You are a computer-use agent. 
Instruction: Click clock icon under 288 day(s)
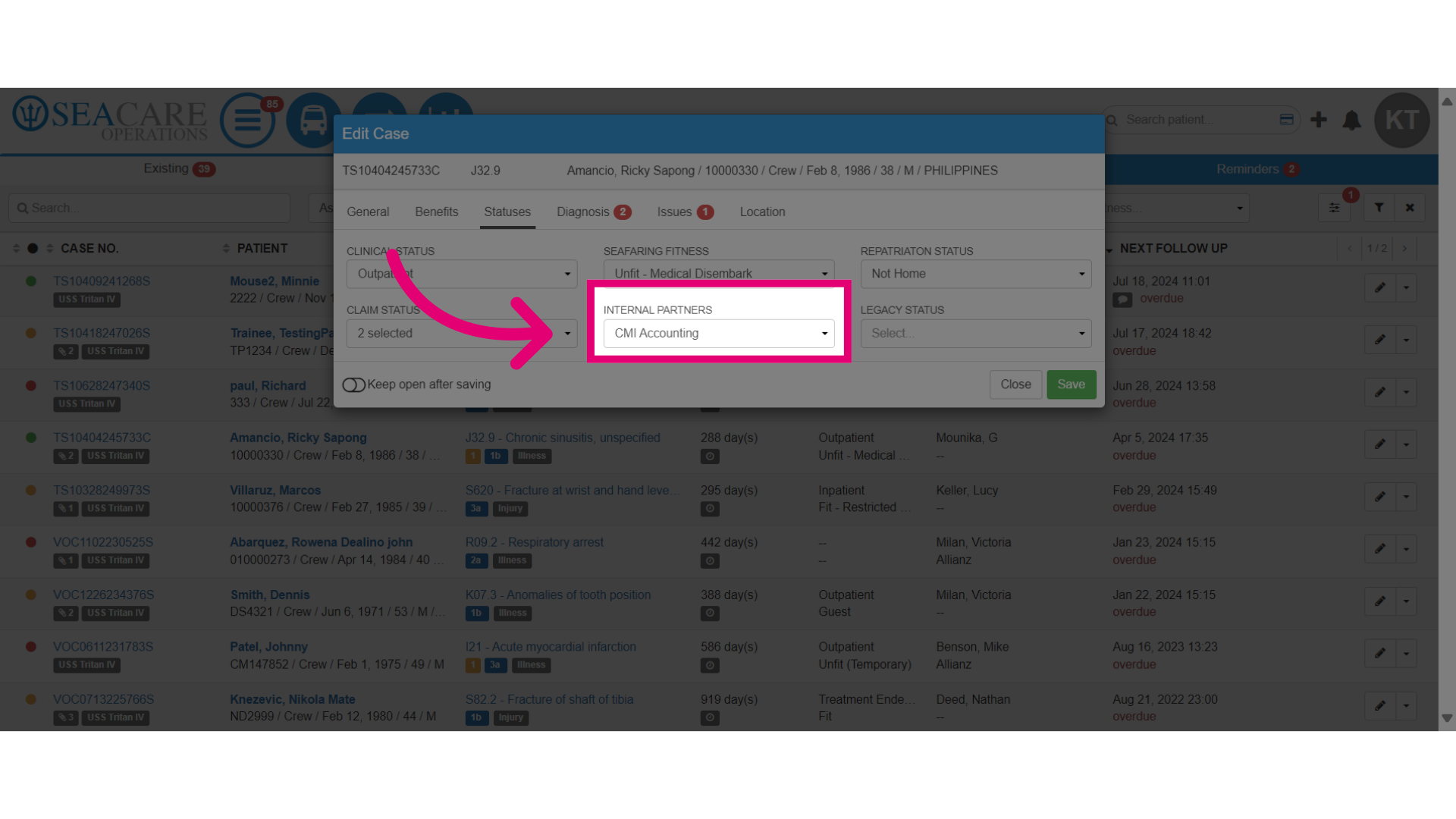[x=710, y=457]
